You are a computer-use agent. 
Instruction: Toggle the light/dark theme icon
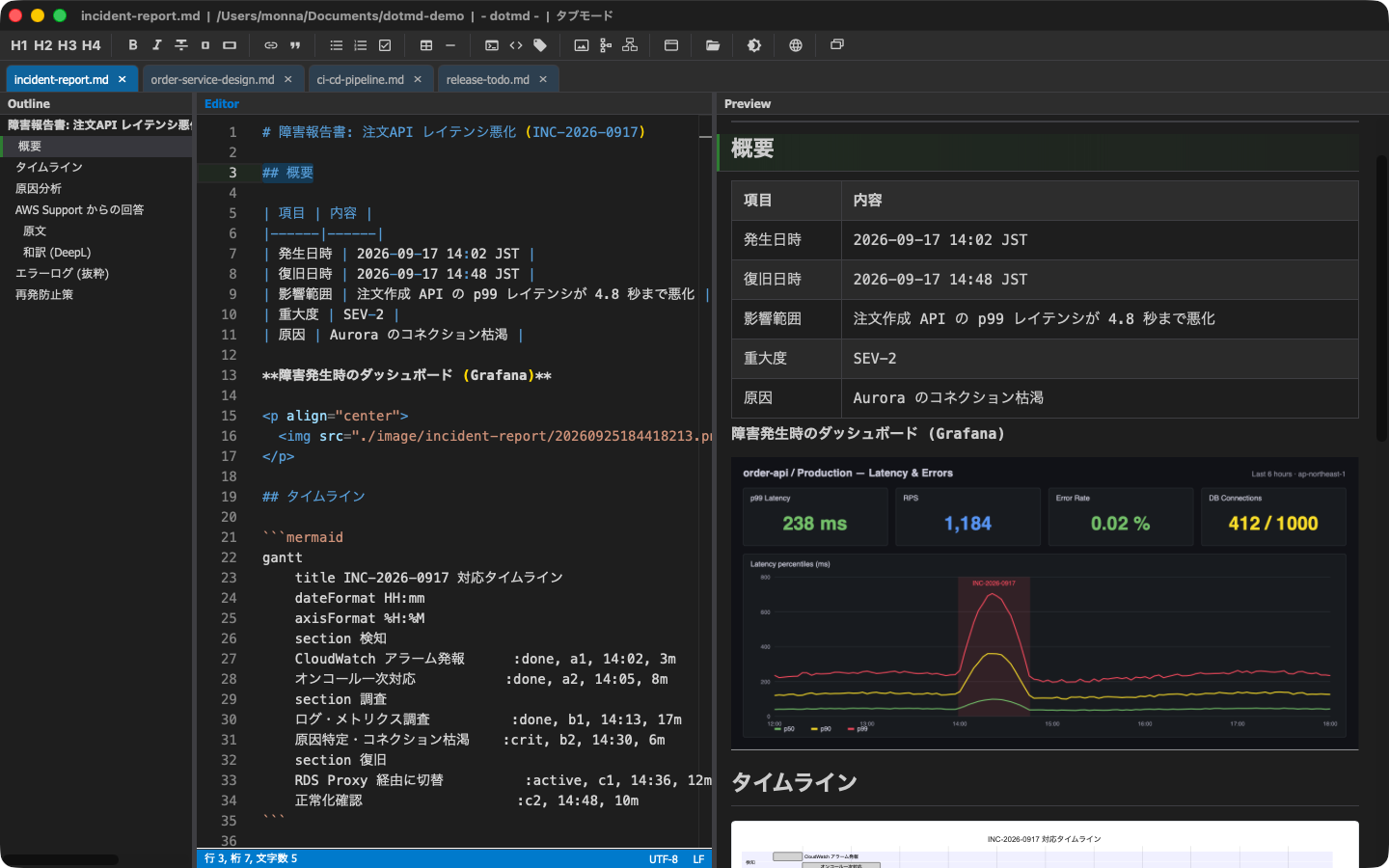click(754, 45)
